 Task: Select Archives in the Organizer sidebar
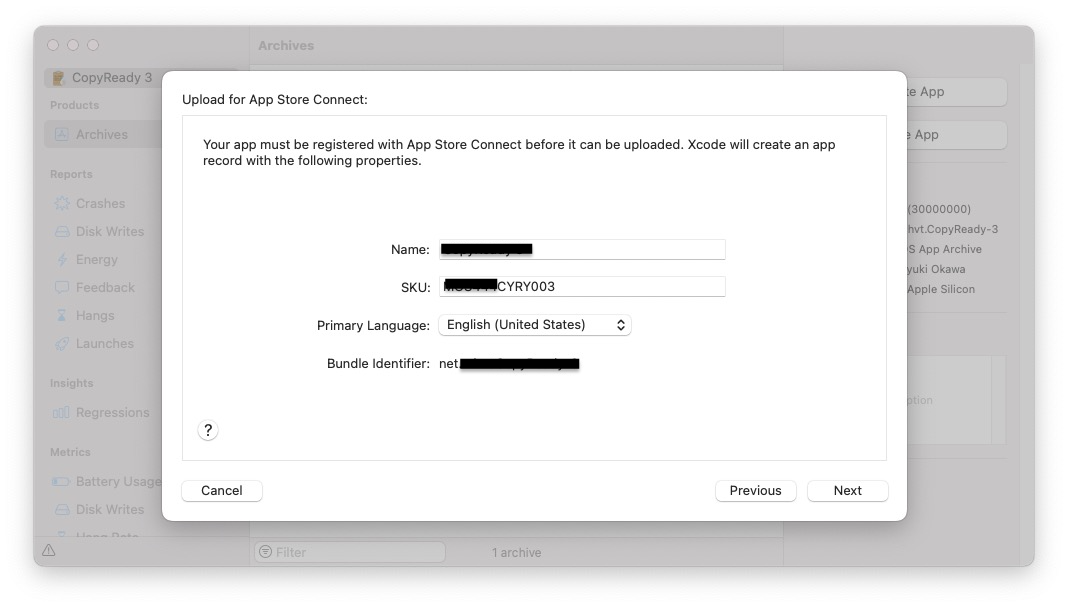point(102,134)
